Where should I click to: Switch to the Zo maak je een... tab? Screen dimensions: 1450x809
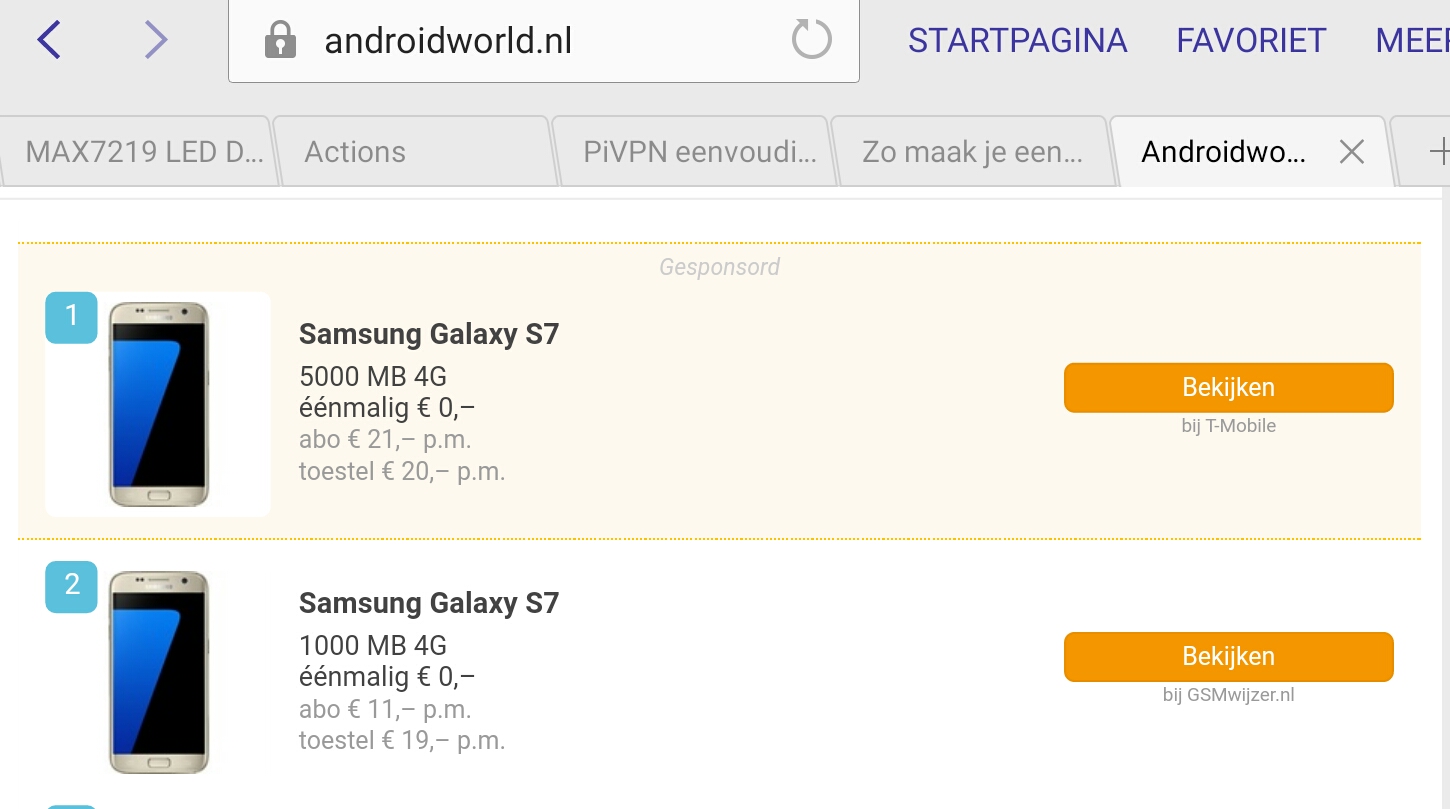(972, 152)
